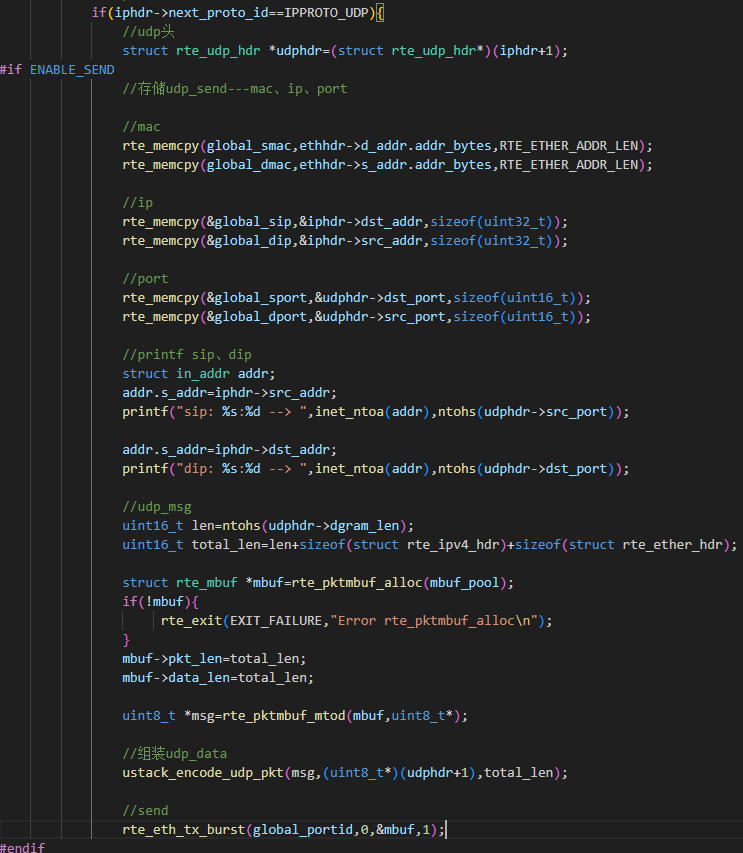Click the printf "dip: %s:%d" line

click(376, 469)
